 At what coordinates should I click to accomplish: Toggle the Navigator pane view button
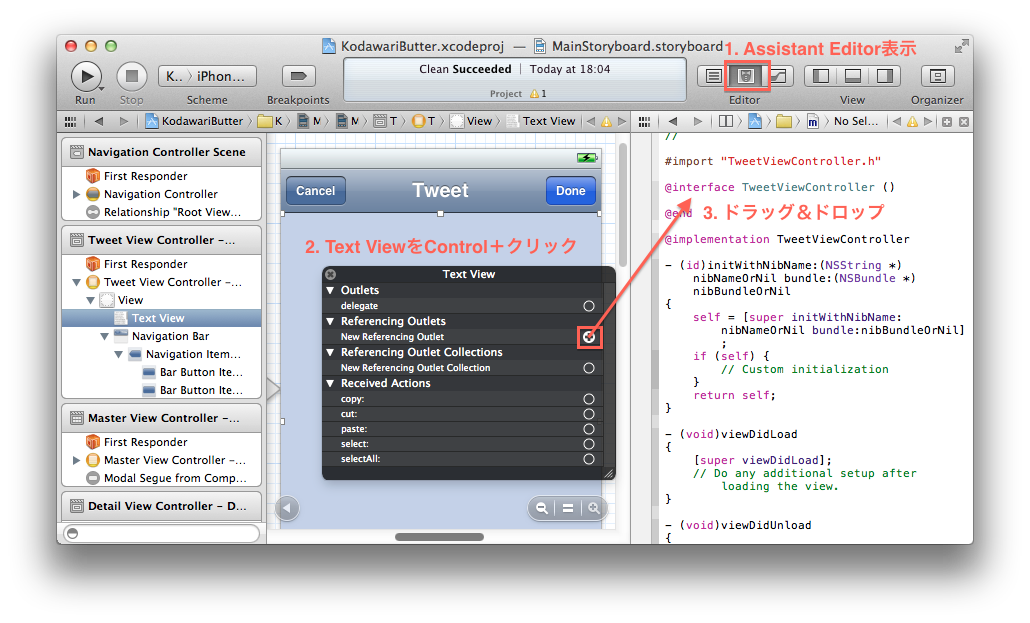820,76
